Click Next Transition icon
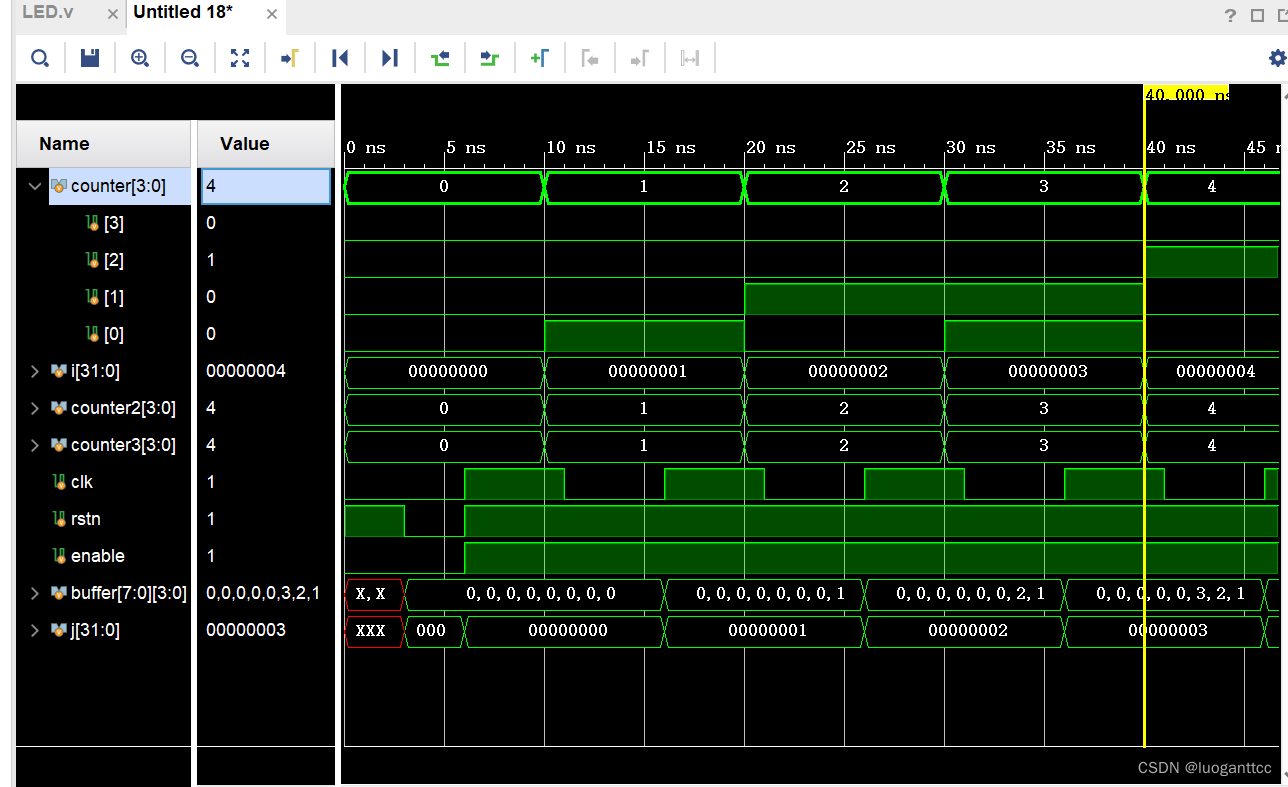The image size is (1288, 787). click(x=489, y=58)
